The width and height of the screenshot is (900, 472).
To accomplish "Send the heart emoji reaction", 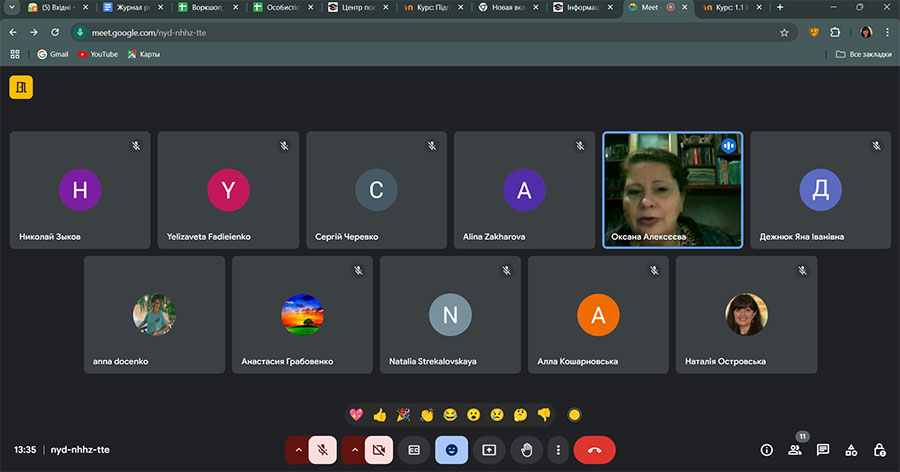I will coord(356,415).
